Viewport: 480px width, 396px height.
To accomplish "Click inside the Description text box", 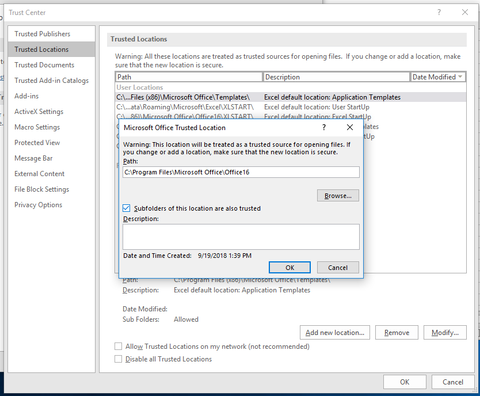I will 241,237.
